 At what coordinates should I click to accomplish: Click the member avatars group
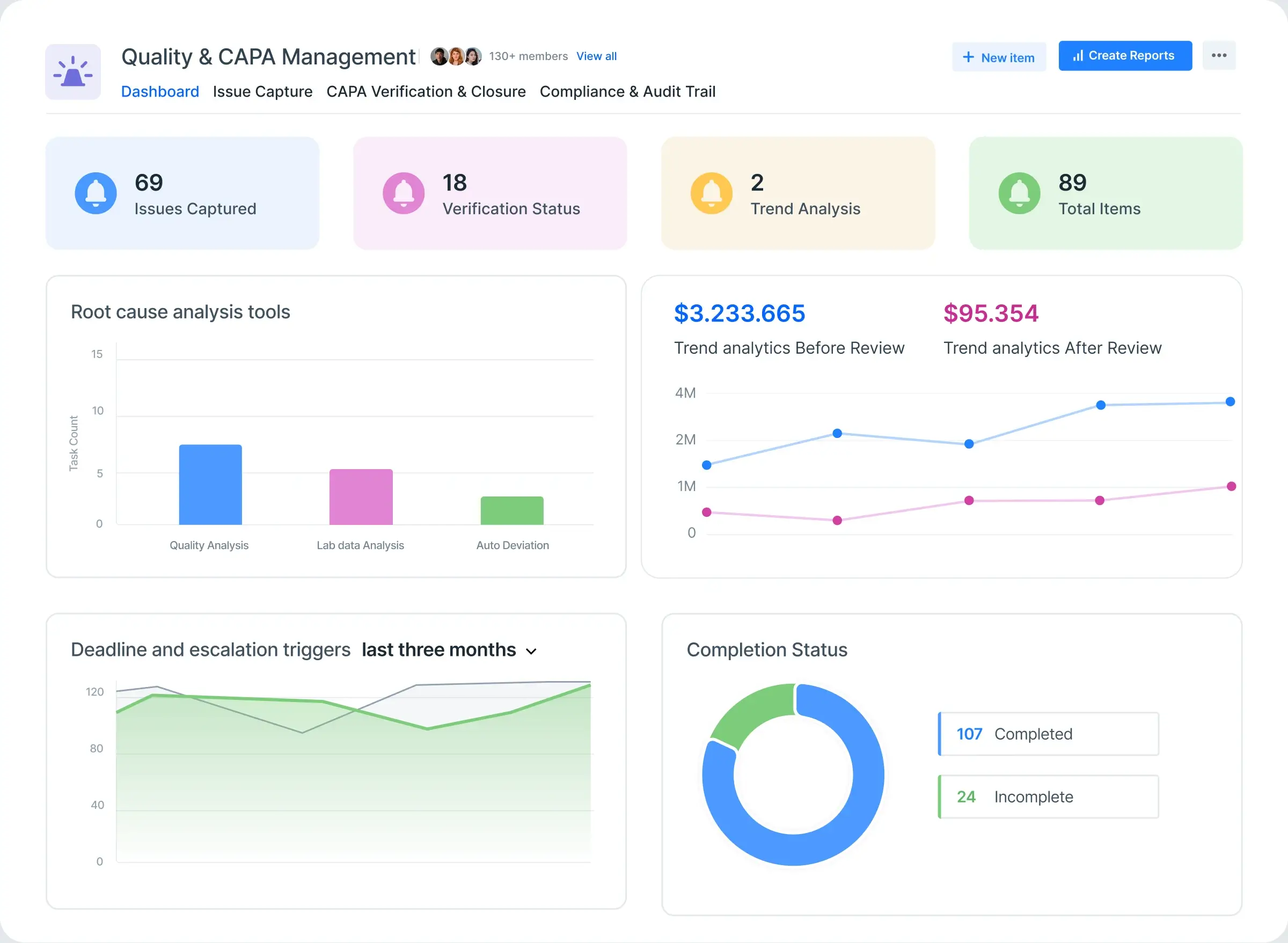[456, 56]
